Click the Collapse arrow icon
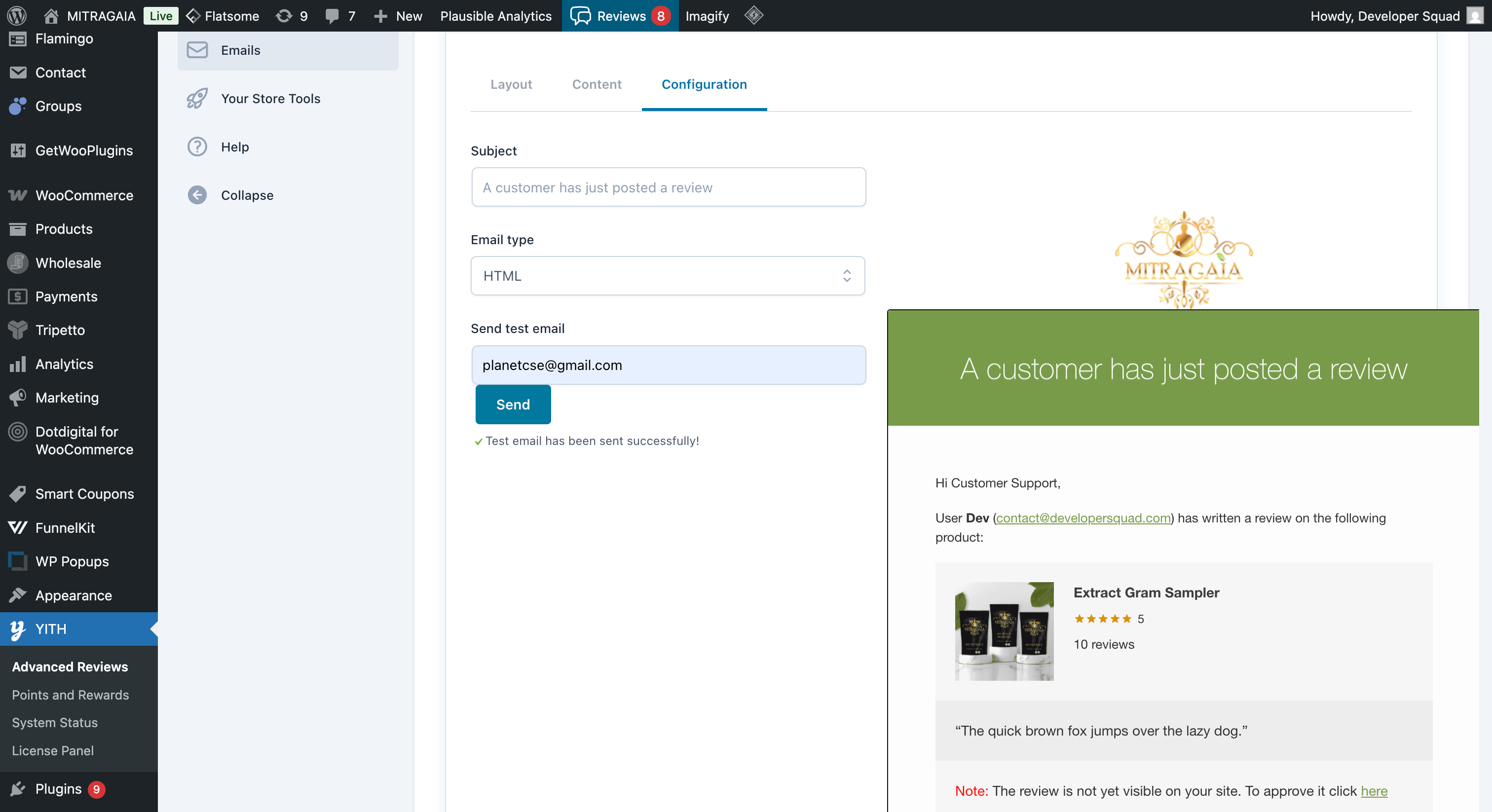This screenshot has height=812, width=1492. [x=197, y=195]
